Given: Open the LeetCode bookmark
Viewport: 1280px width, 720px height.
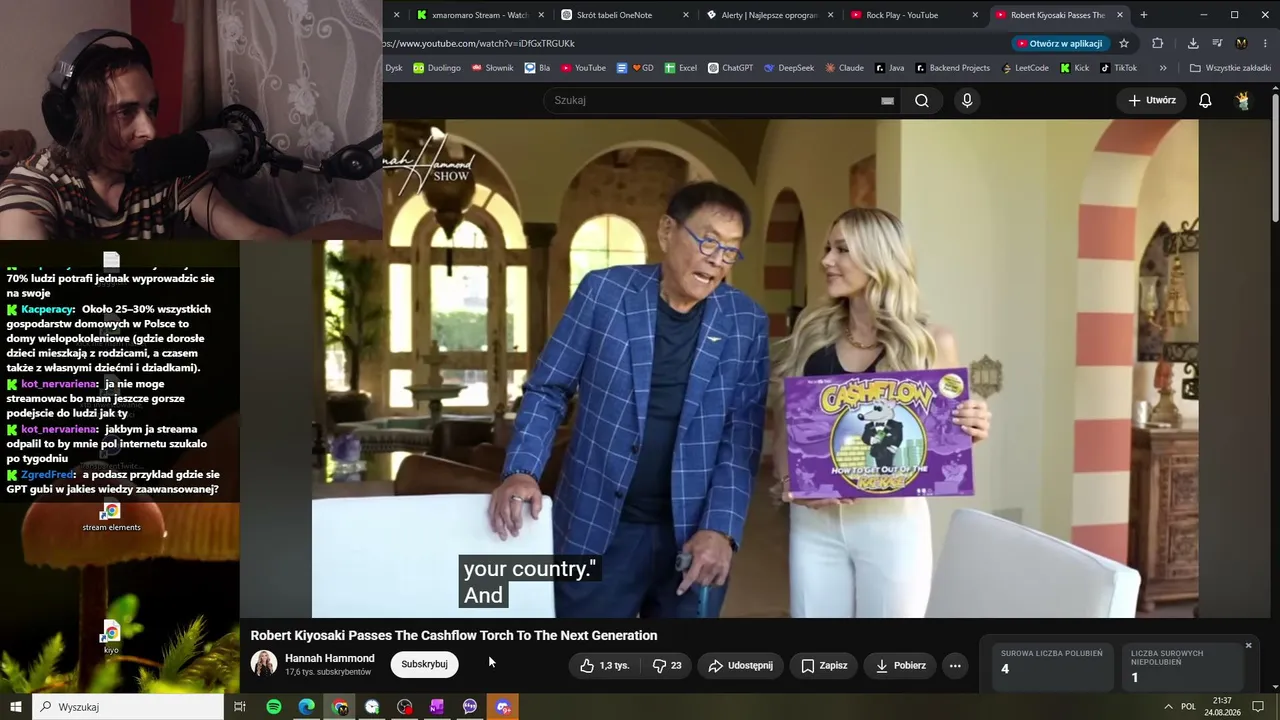Looking at the screenshot, I should tap(1024, 68).
